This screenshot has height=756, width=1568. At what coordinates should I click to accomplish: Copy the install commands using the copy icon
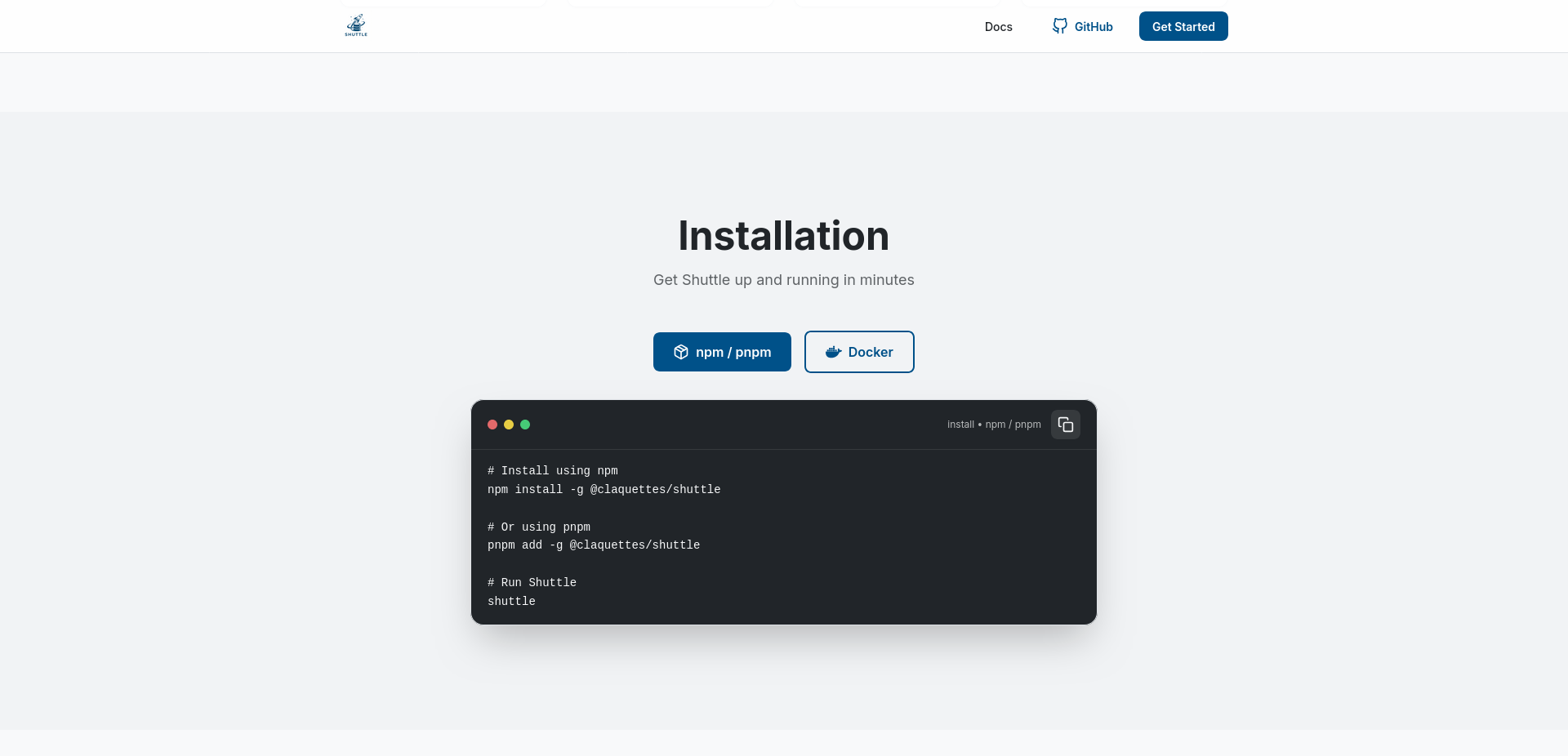[1065, 425]
